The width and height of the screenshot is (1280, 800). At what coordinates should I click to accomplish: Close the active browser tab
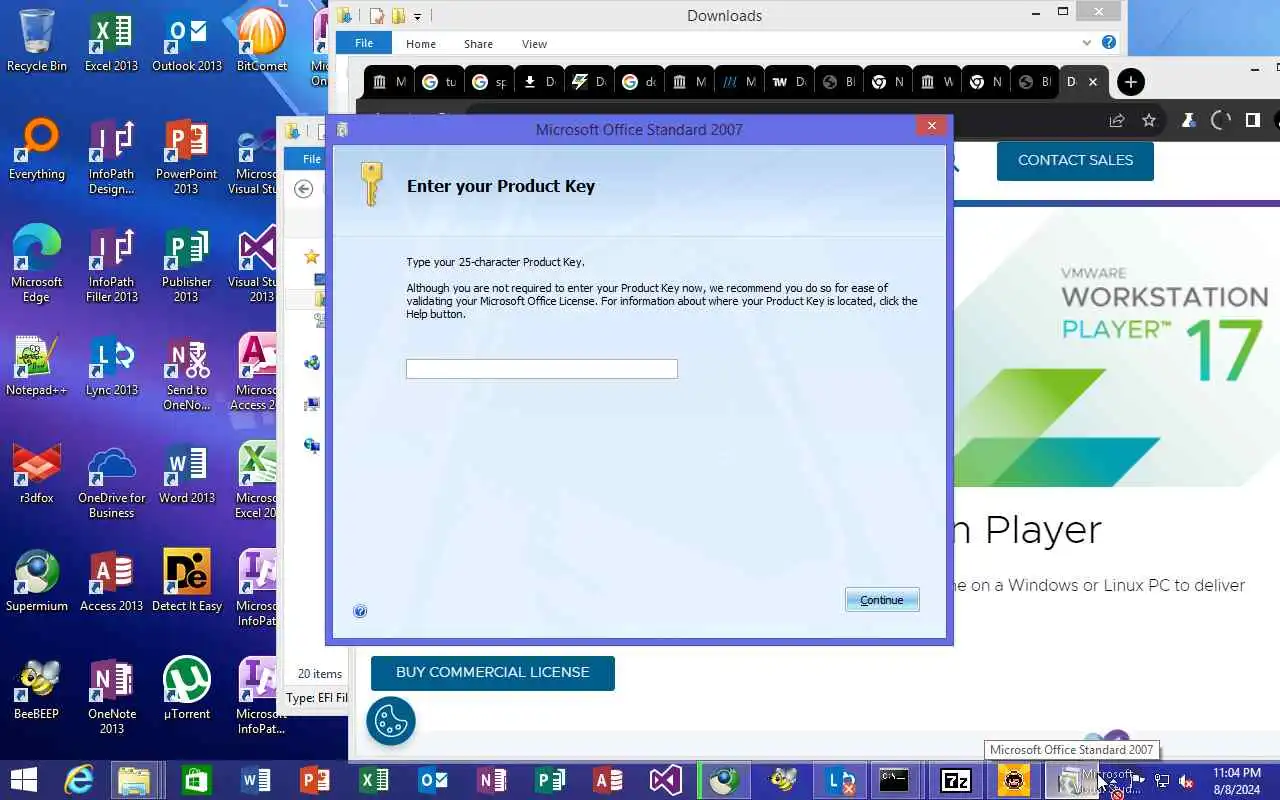[1093, 82]
